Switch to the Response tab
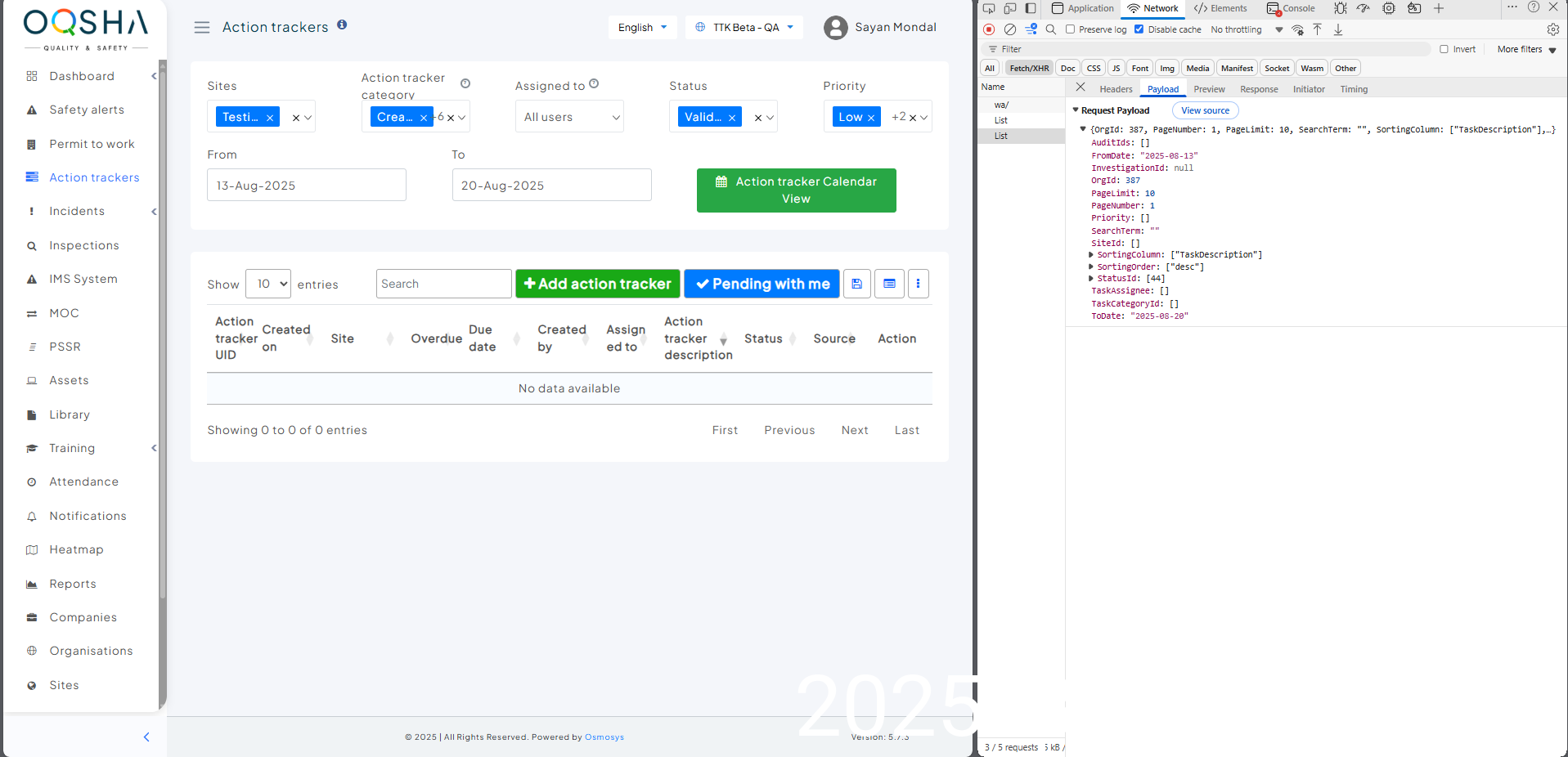The height and width of the screenshot is (757, 1568). click(x=1258, y=89)
